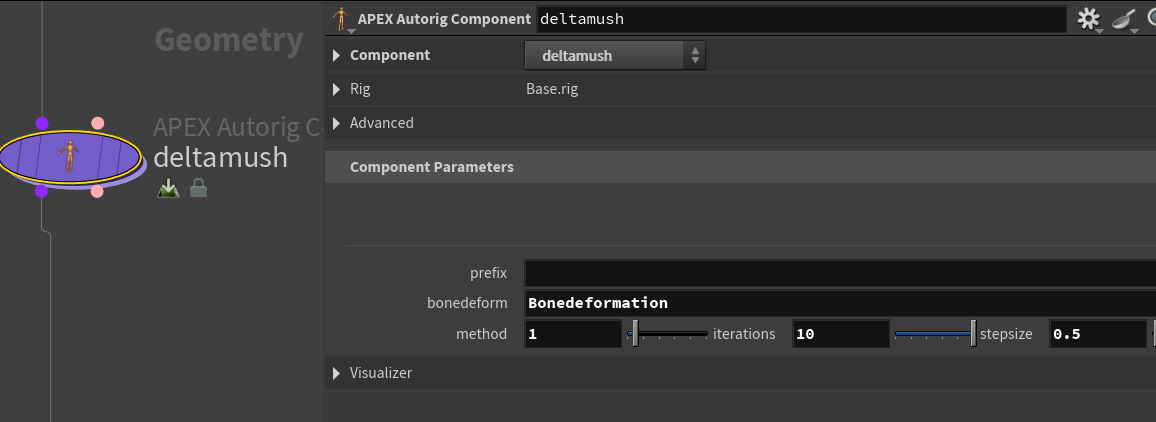
Task: Click the APEX Autorig Component node type icon
Action: pyautogui.click(x=341, y=19)
